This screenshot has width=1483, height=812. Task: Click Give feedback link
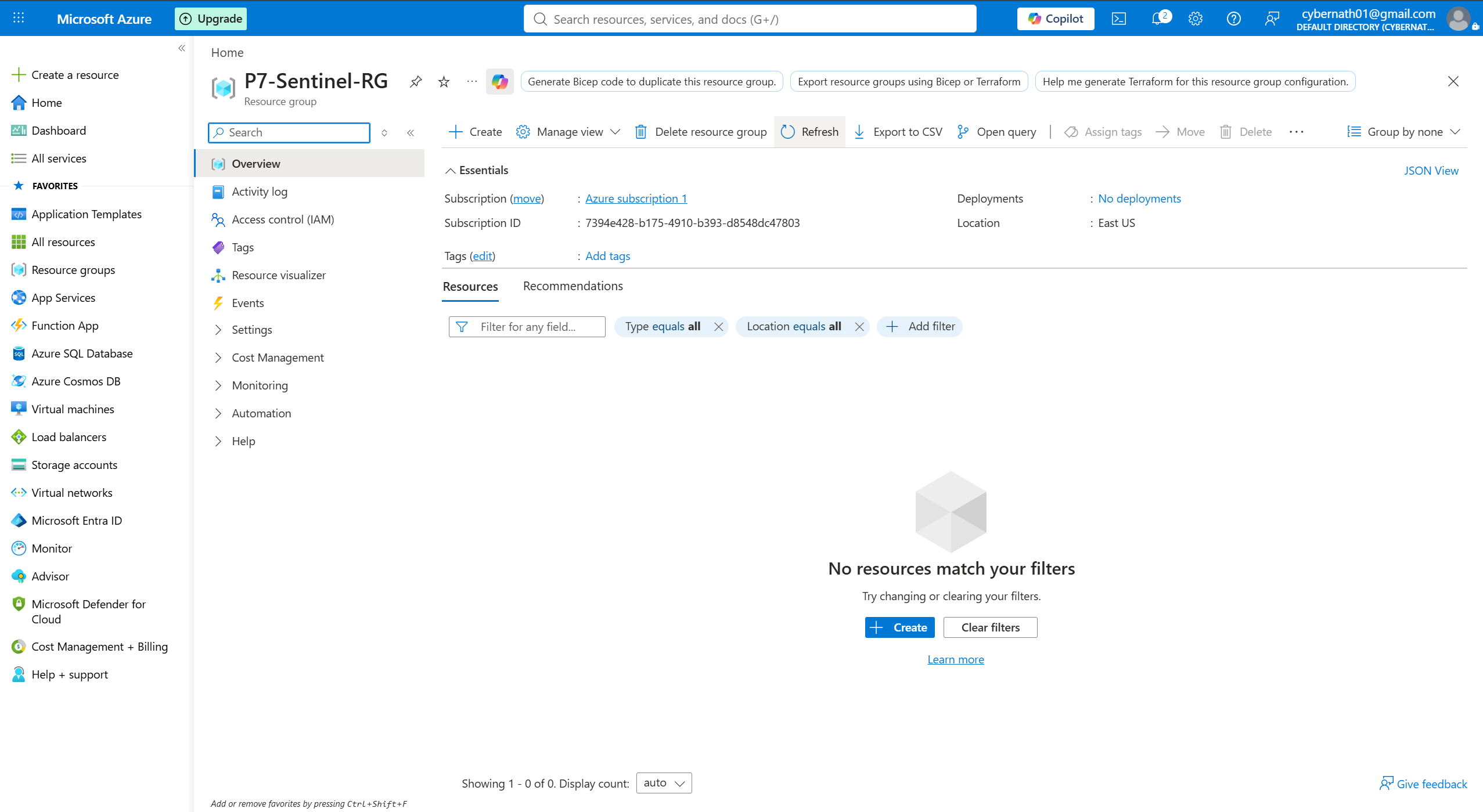click(1423, 784)
